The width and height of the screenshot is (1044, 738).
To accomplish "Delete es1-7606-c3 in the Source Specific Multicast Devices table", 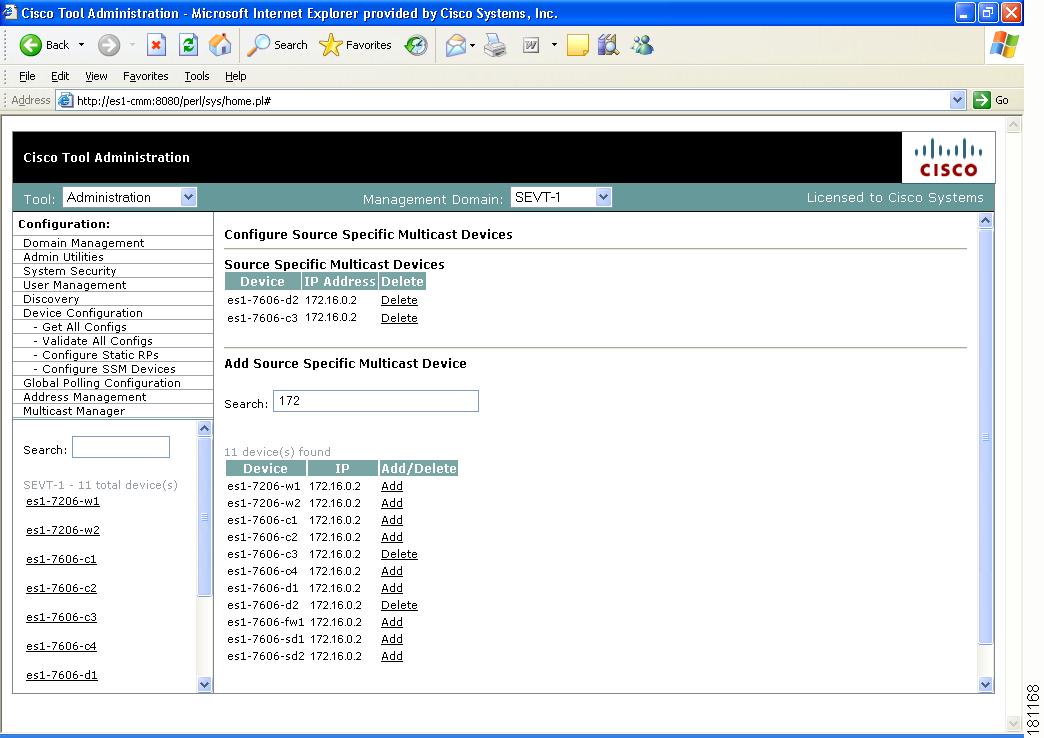I will pyautogui.click(x=399, y=318).
